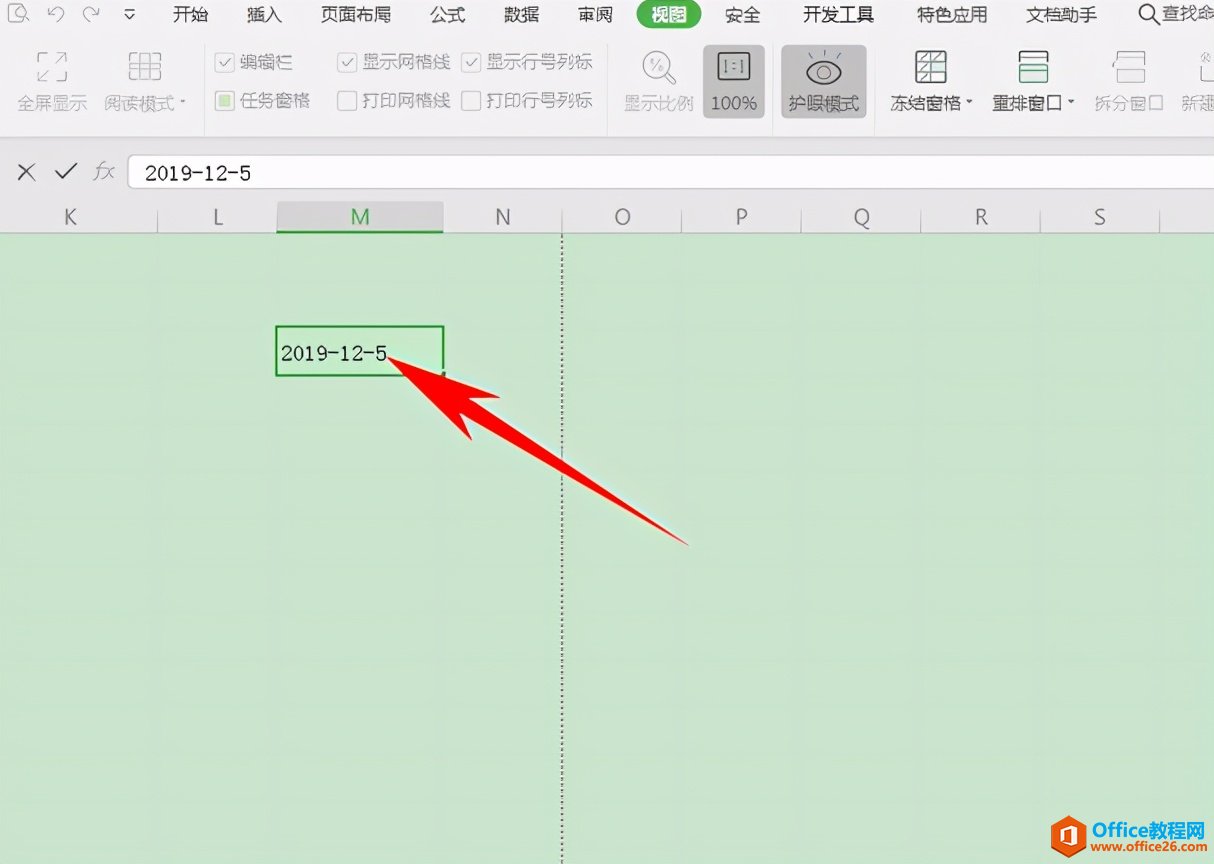Viewport: 1214px width, 864px height.
Task: Open the 阅读模式 dropdown arrow
Action: point(183,102)
